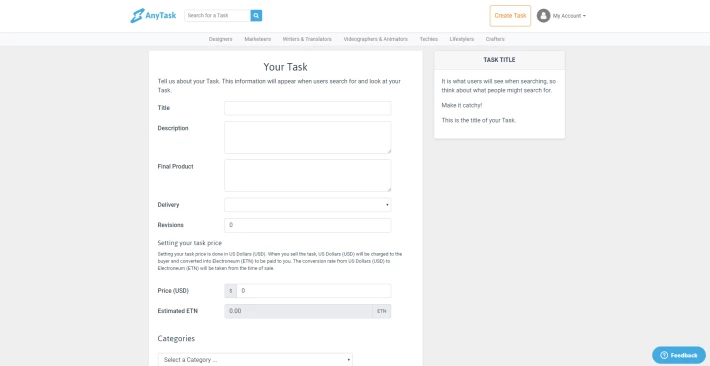Open the Lifestylers category menu

pos(462,39)
